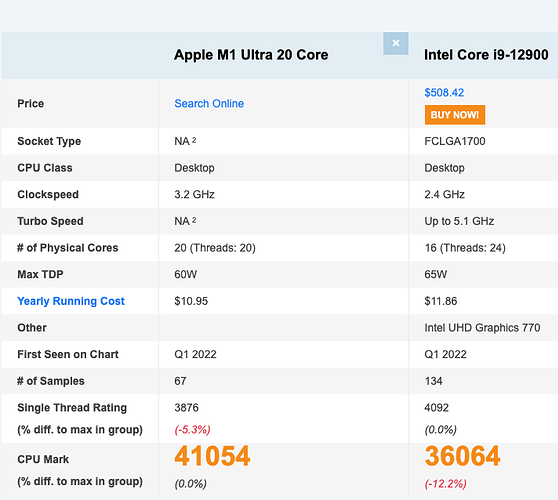Open the Yearly Running Cost link
The width and height of the screenshot is (558, 500).
tap(71, 301)
